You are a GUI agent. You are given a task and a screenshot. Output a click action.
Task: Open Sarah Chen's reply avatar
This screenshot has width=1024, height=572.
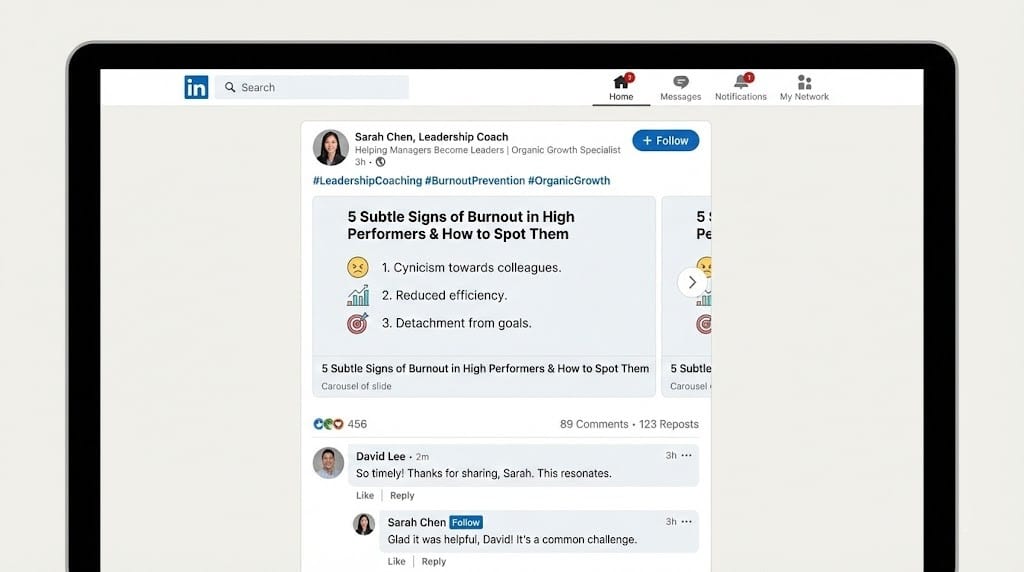pyautogui.click(x=364, y=524)
